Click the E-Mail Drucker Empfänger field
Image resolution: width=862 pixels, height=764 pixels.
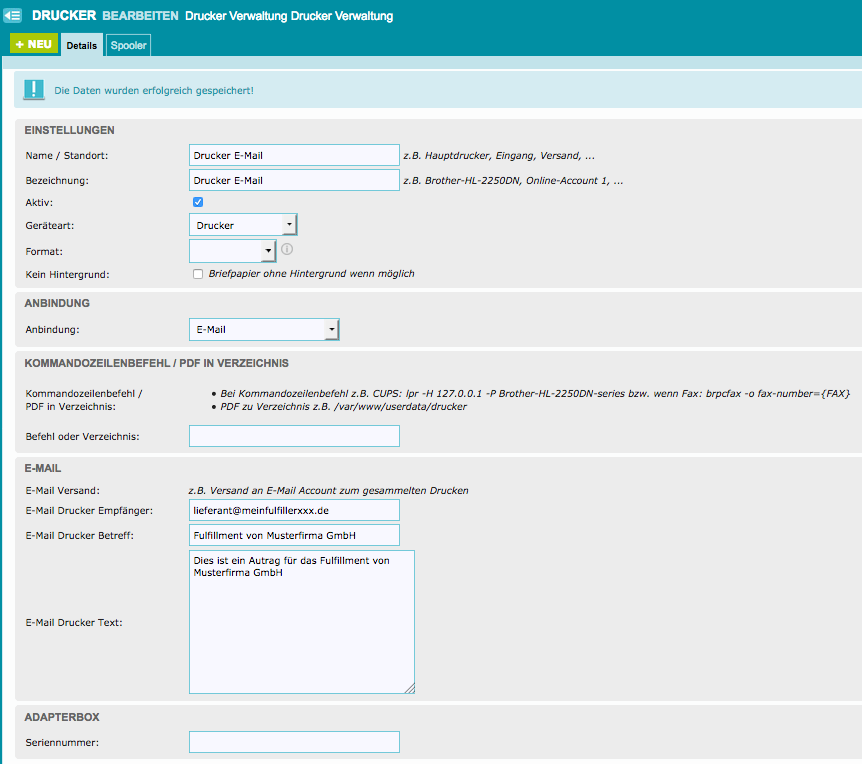tap(294, 511)
